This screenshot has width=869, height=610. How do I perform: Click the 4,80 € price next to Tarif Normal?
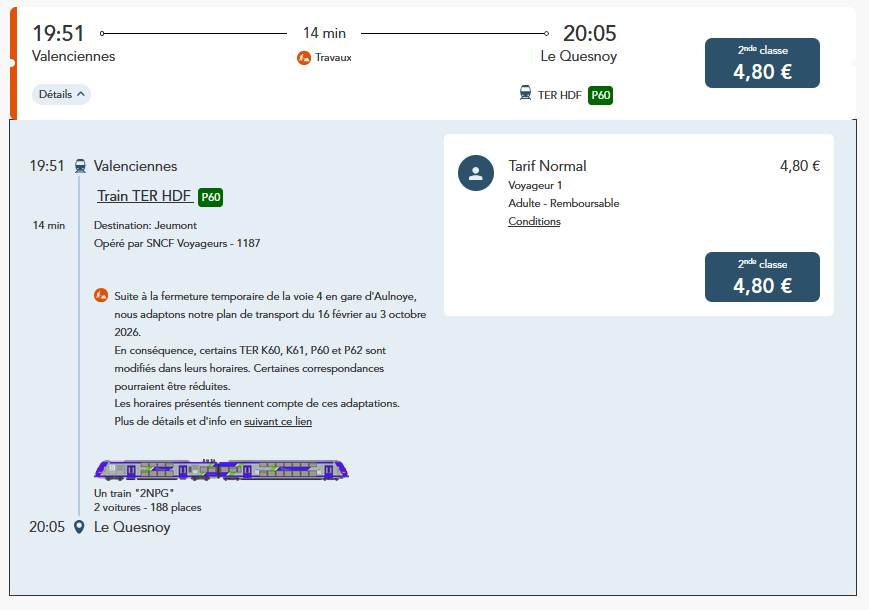[x=800, y=166]
